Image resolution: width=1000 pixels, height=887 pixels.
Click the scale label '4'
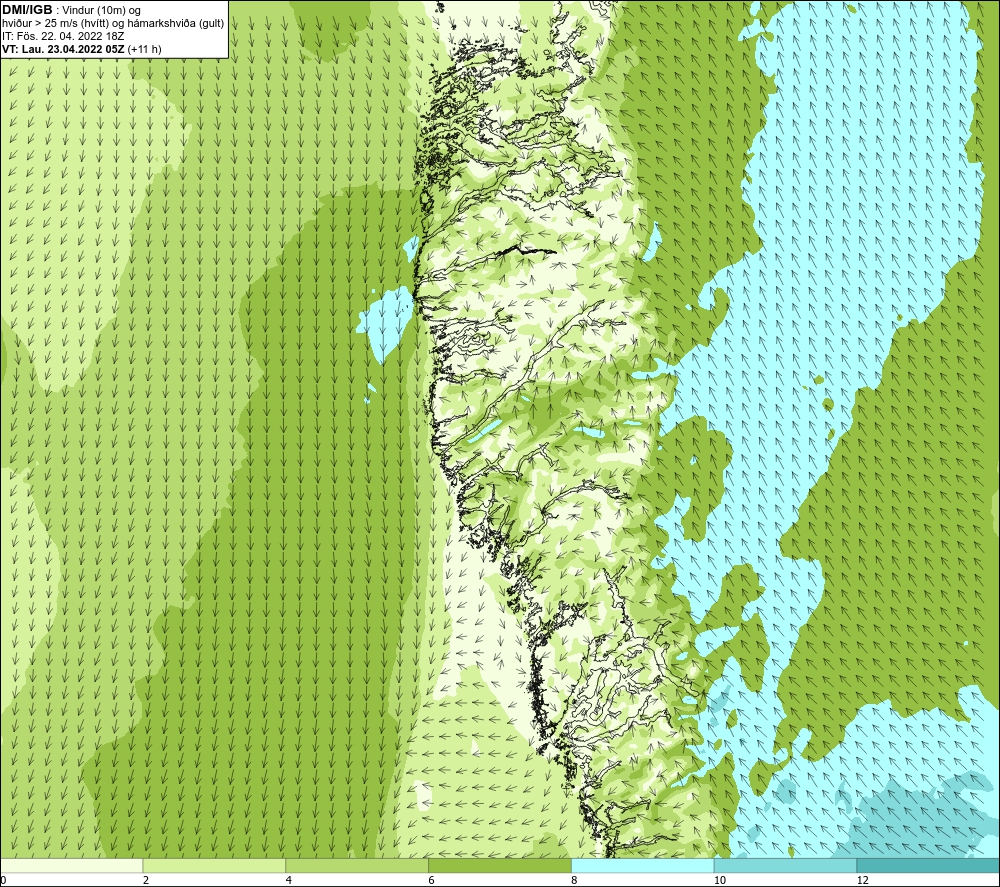tap(289, 881)
